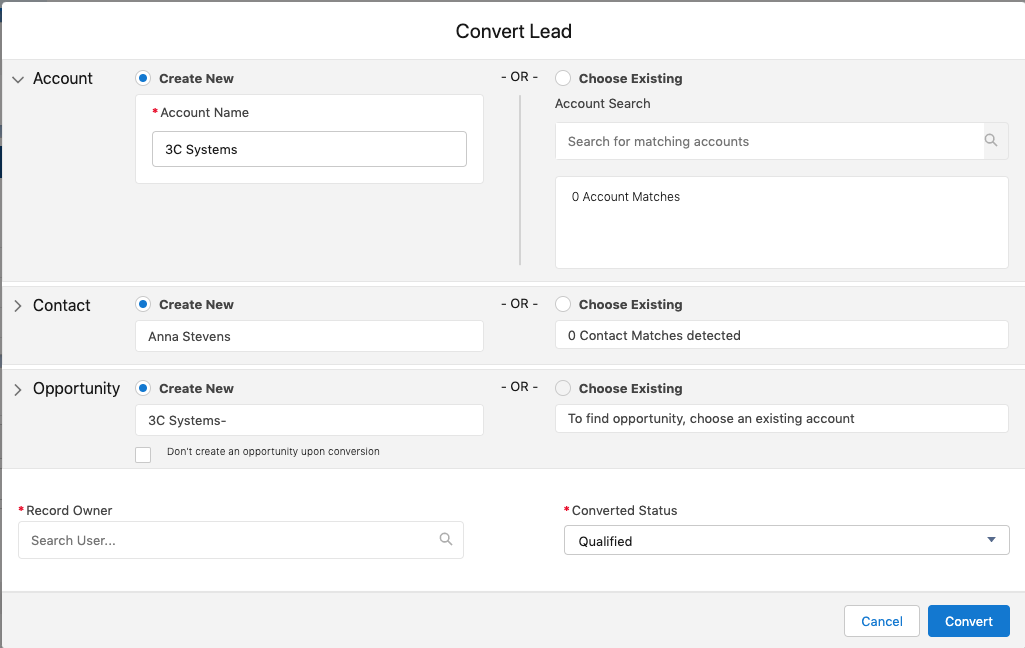Select Create New for Opportunity
The width and height of the screenshot is (1025, 648).
click(143, 388)
